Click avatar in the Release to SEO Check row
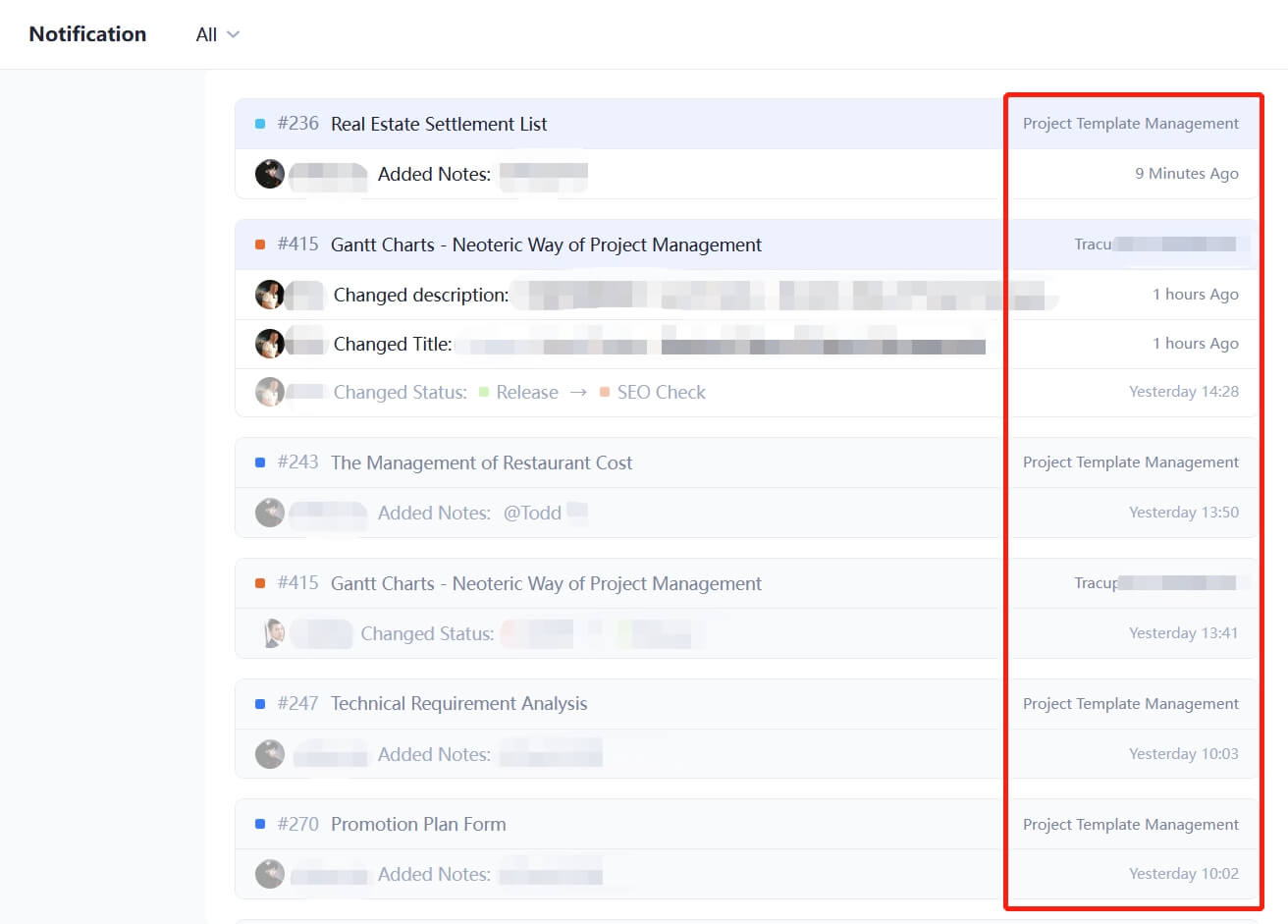The height and width of the screenshot is (924, 1288). (270, 392)
